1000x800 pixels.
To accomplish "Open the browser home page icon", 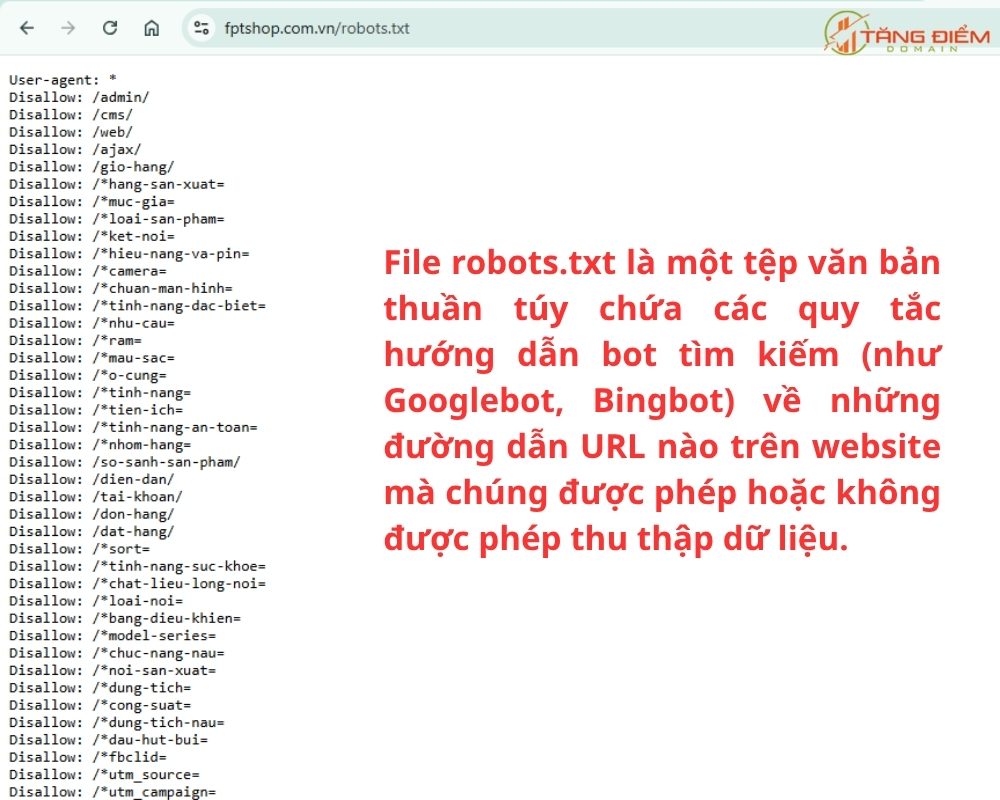I will point(151,28).
